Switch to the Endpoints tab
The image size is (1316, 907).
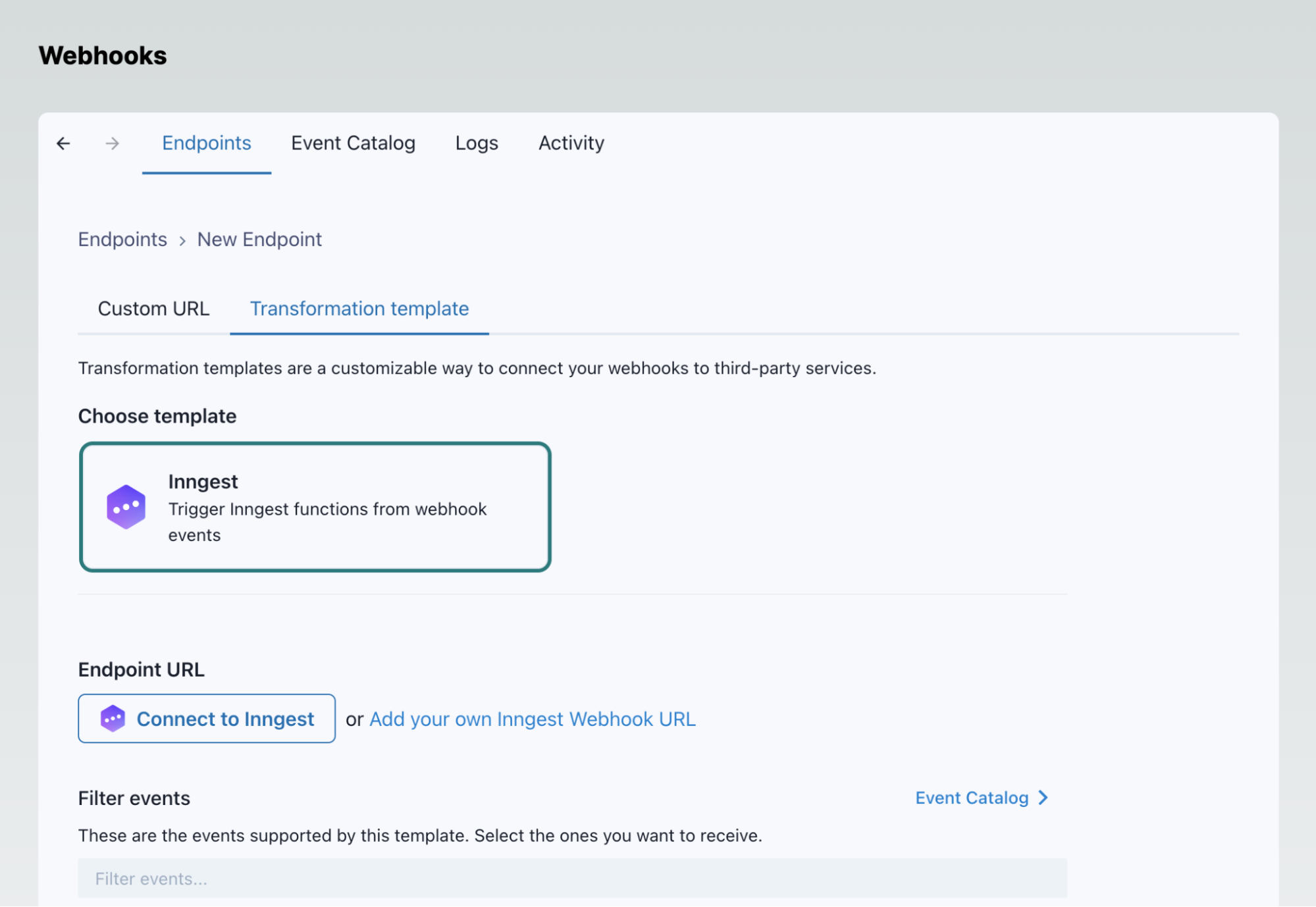(x=206, y=143)
